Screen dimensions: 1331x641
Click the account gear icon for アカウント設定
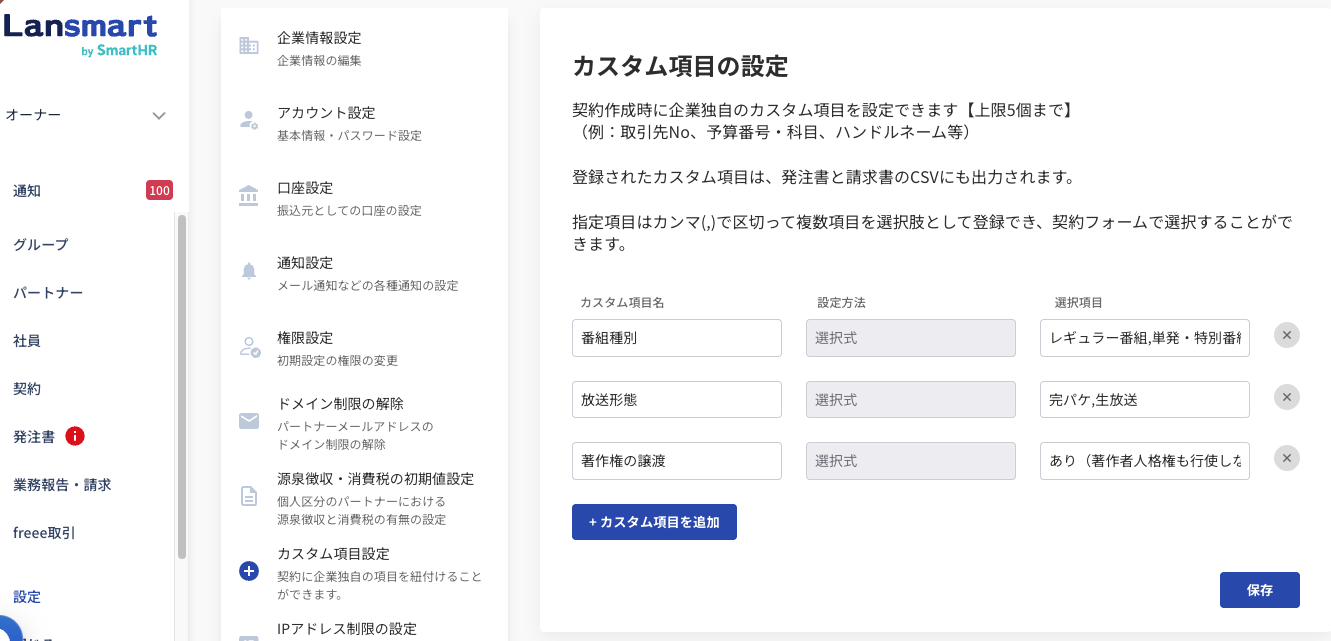[x=249, y=121]
